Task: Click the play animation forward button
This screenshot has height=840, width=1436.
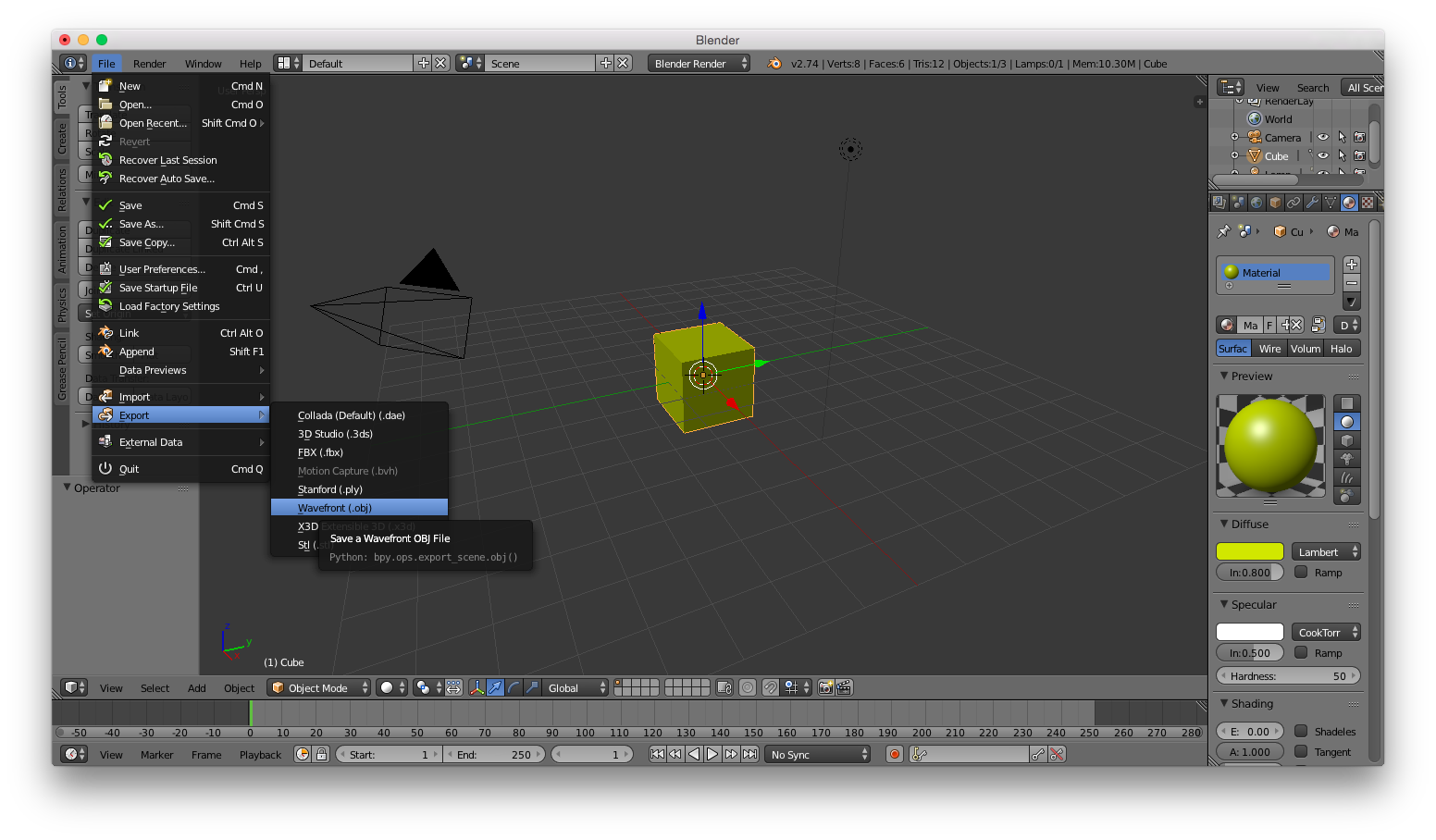Action: [x=712, y=754]
